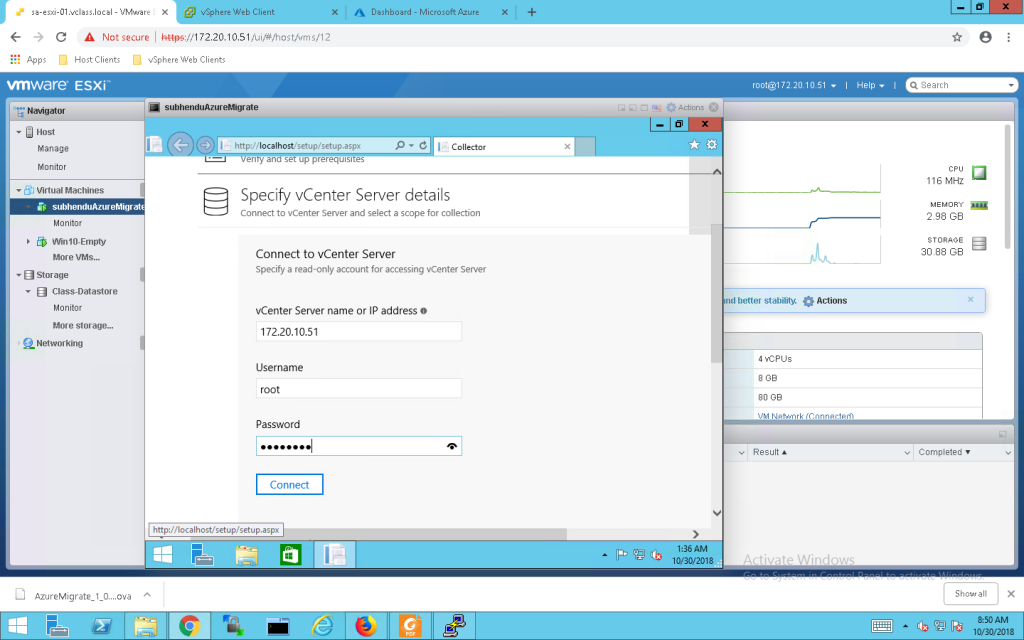Screen dimensions: 1024x640
Task: Open the Chrome profile account icon
Action: (x=985, y=37)
